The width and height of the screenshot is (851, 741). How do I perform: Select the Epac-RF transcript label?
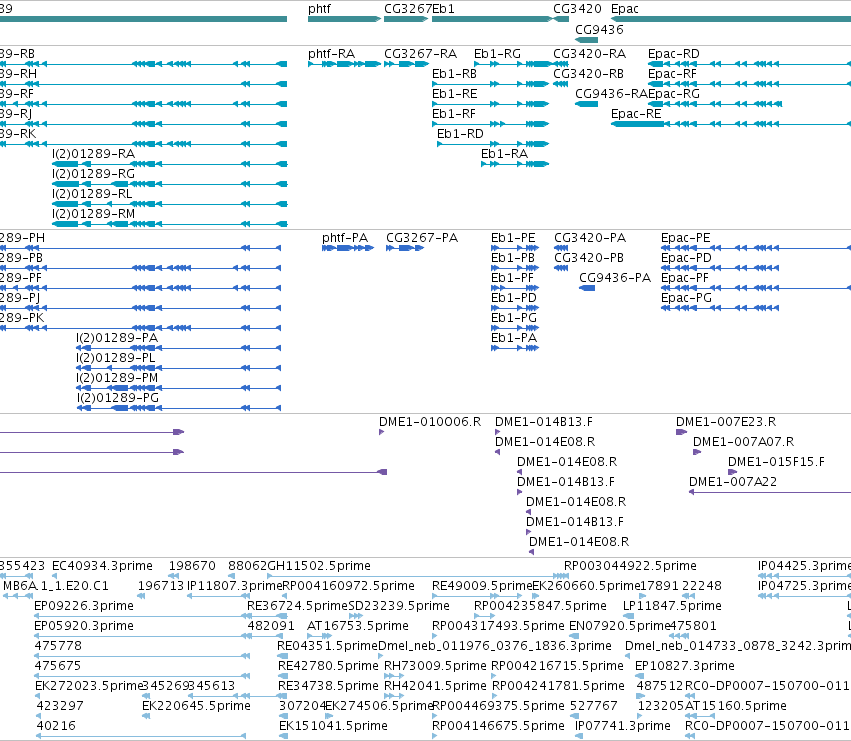click(x=672, y=74)
